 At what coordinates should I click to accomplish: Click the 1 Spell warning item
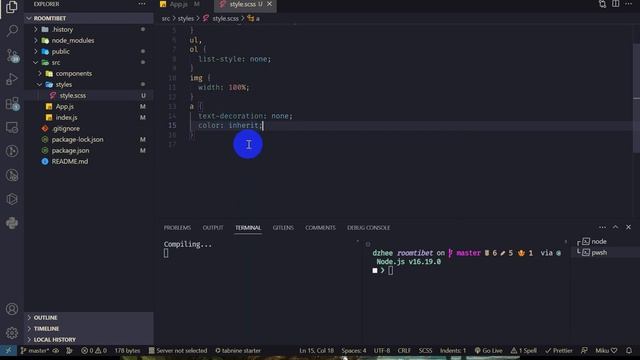click(x=524, y=350)
